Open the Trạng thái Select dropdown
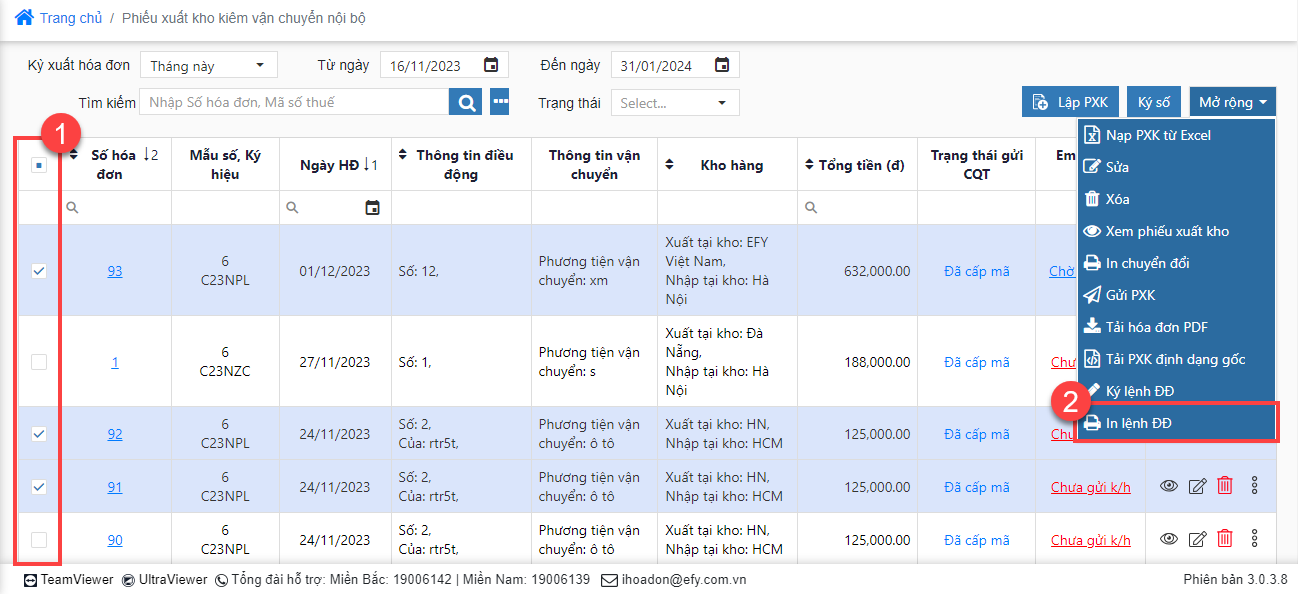The height and width of the screenshot is (594, 1298). coord(675,103)
